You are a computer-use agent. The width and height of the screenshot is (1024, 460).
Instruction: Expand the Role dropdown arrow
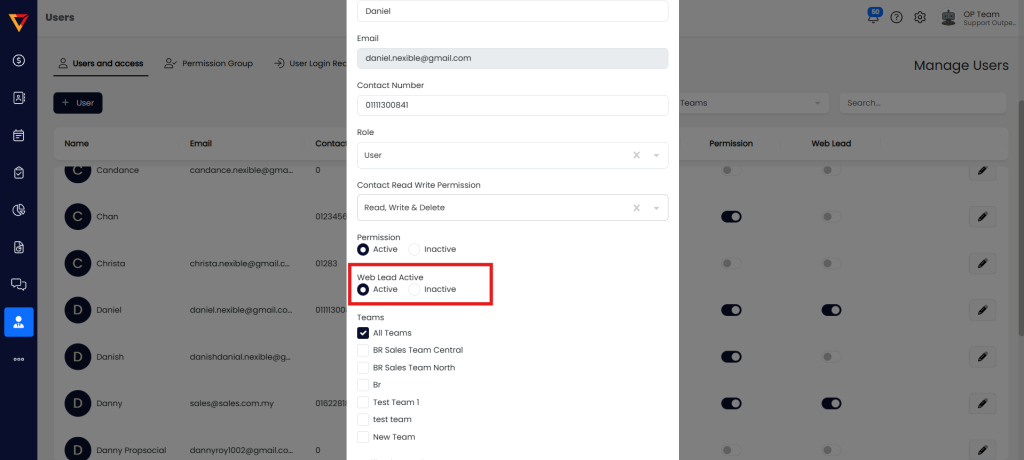(656, 155)
